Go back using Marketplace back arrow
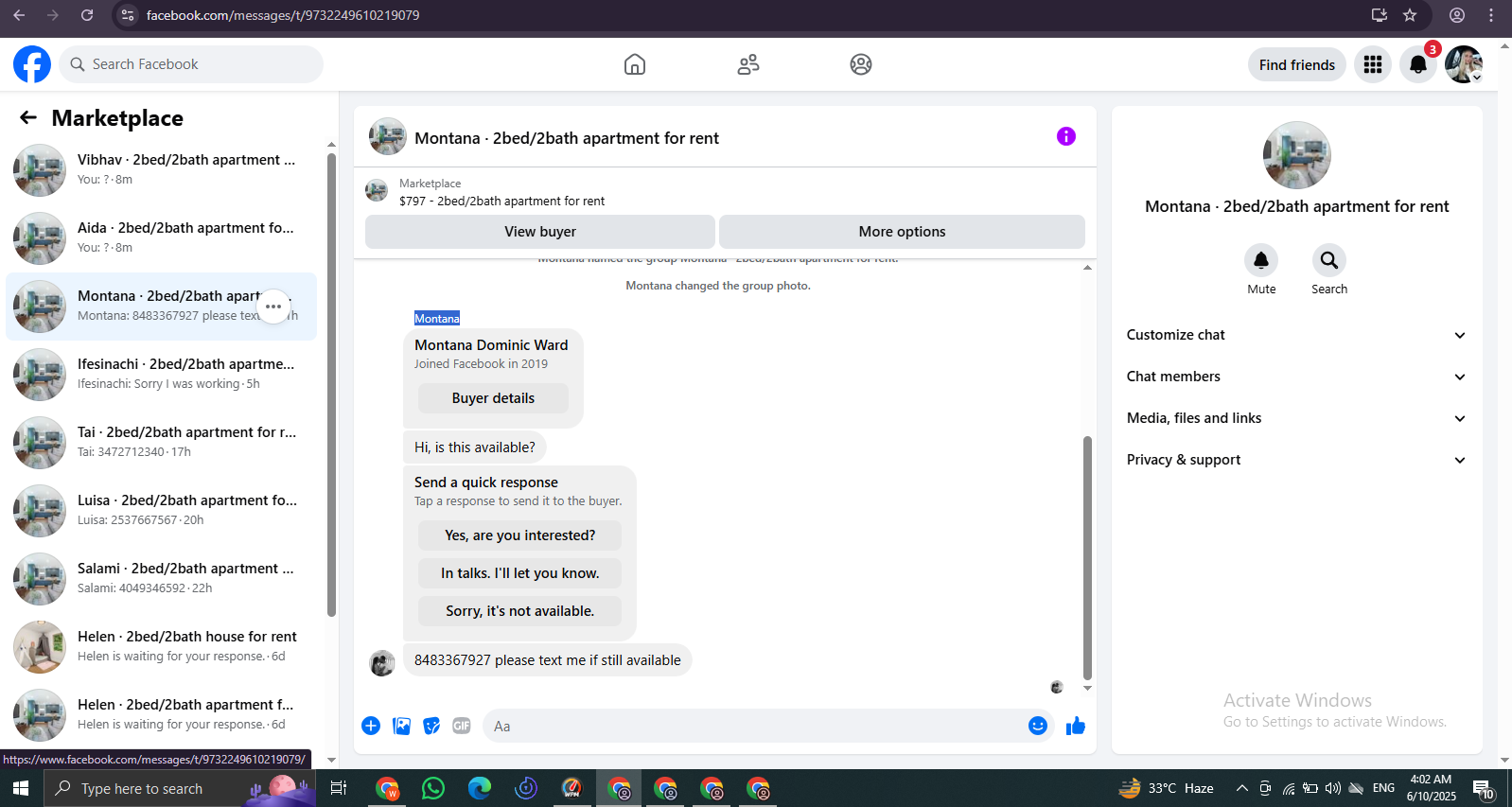 (28, 117)
